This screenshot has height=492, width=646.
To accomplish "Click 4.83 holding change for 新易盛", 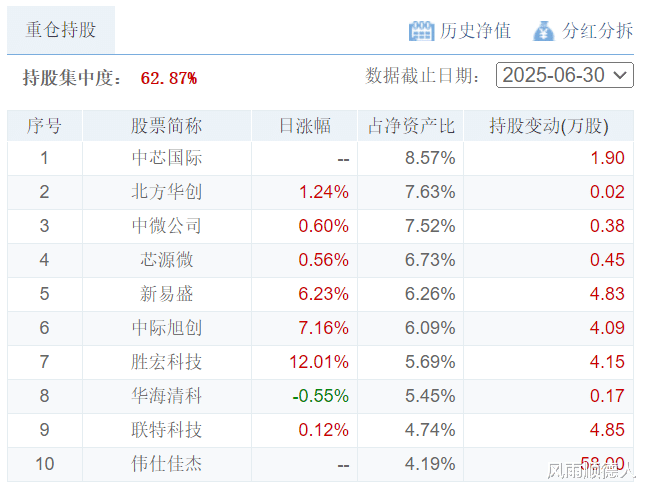I will (x=607, y=294).
